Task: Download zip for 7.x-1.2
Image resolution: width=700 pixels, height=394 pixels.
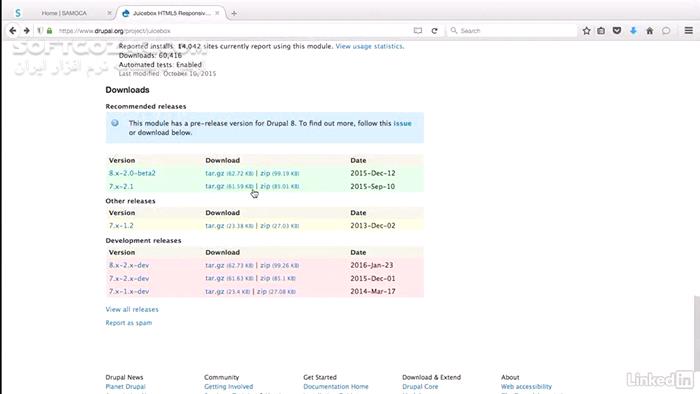Action: tap(265, 226)
